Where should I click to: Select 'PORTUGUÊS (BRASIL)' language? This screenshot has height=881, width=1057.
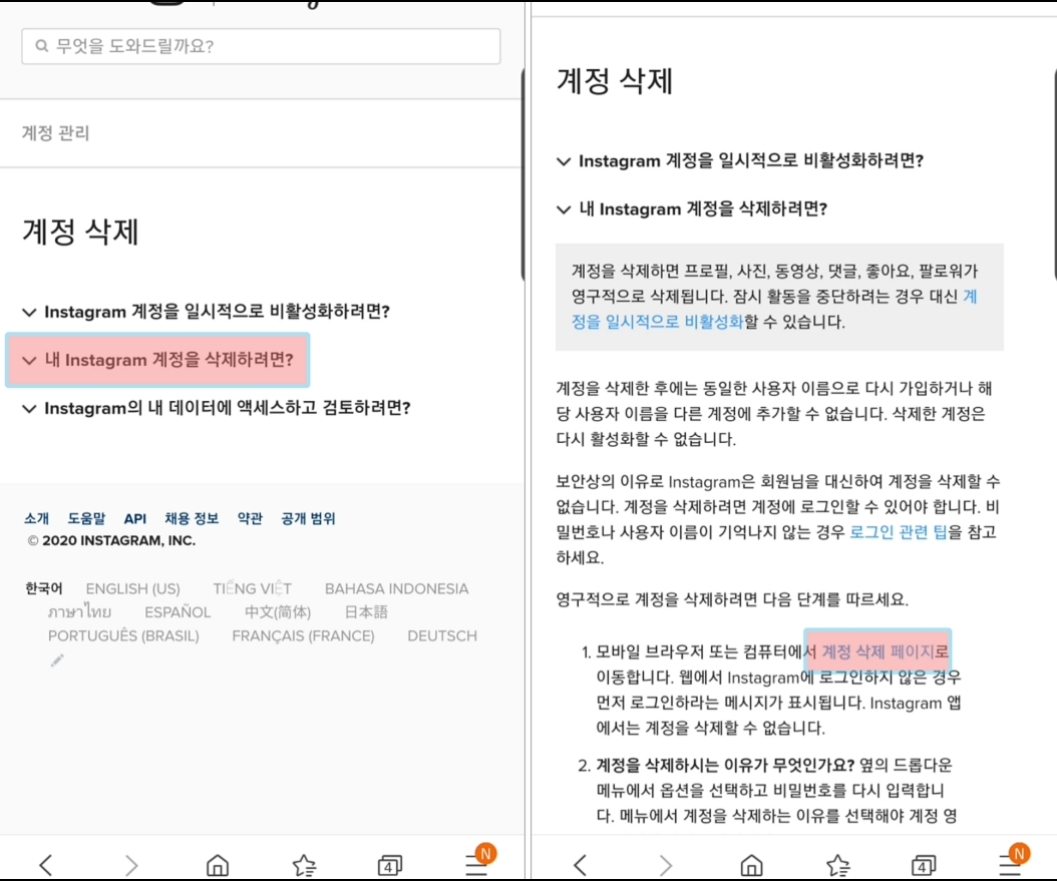point(123,636)
